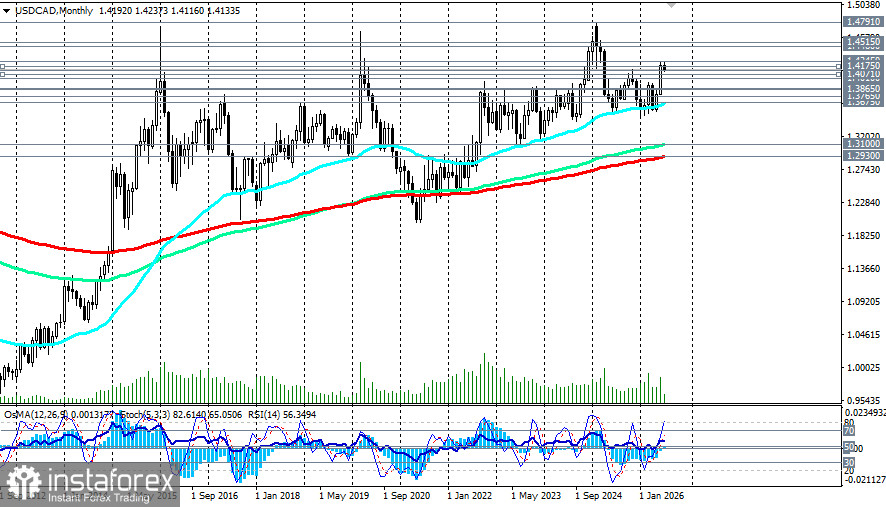886x507 pixels.
Task: Click the 1.18250 price scale value
Action: coord(863,236)
